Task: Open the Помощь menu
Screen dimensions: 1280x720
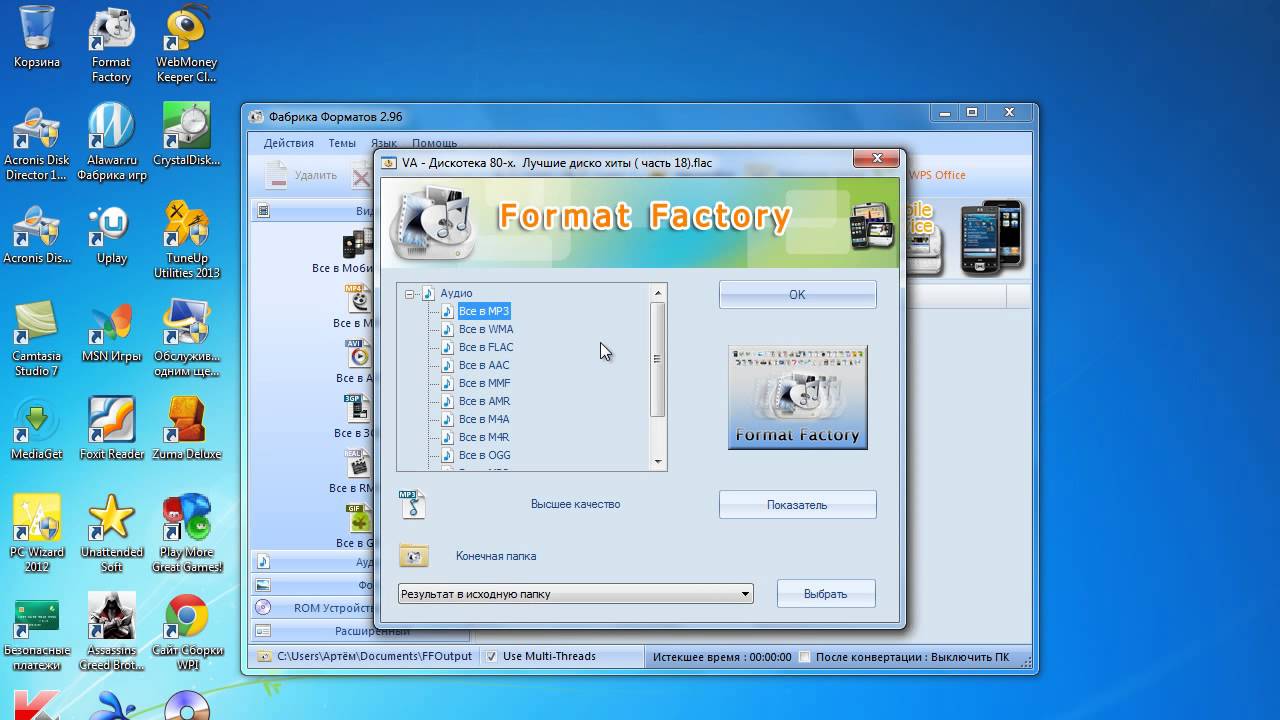Action: [x=434, y=143]
